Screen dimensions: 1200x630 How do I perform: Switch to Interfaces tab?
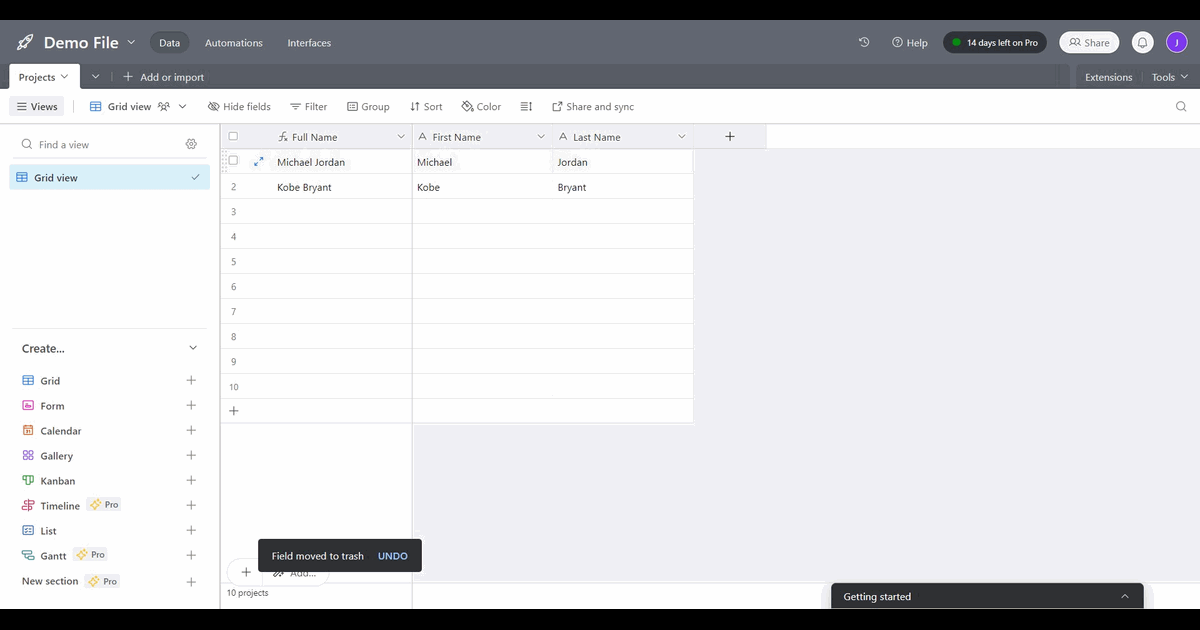coord(309,43)
